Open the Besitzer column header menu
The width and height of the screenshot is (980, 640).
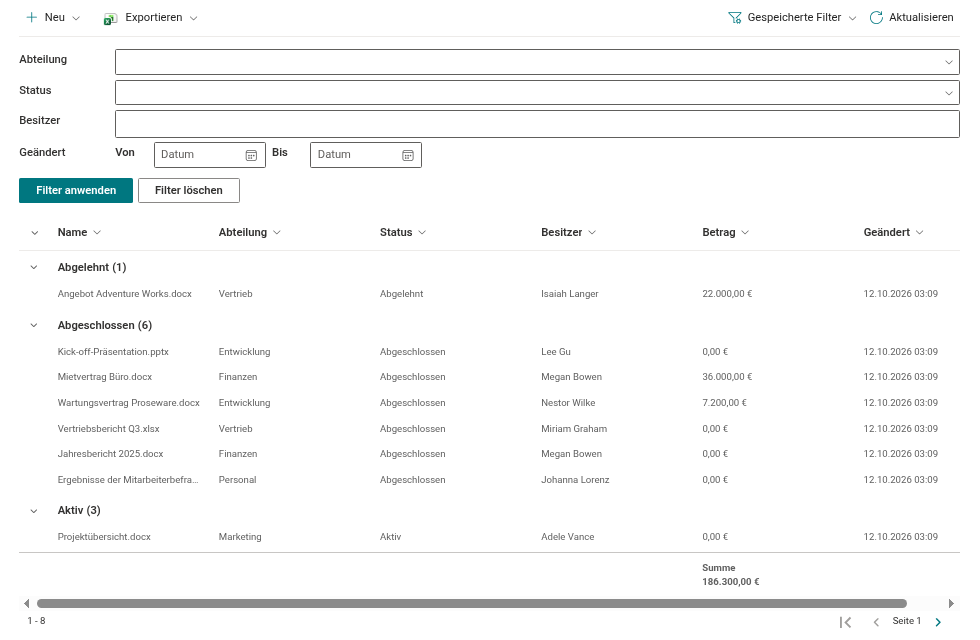[x=592, y=232]
